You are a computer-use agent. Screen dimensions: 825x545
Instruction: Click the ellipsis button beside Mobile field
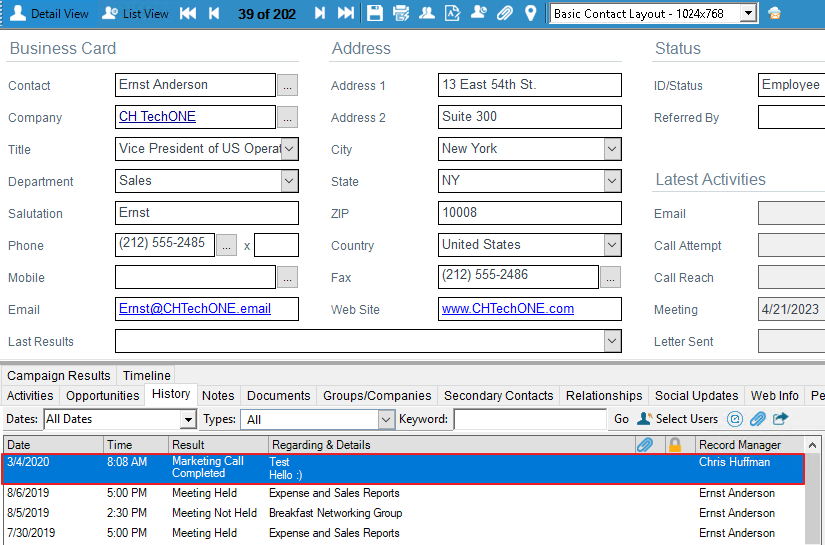pyautogui.click(x=287, y=277)
